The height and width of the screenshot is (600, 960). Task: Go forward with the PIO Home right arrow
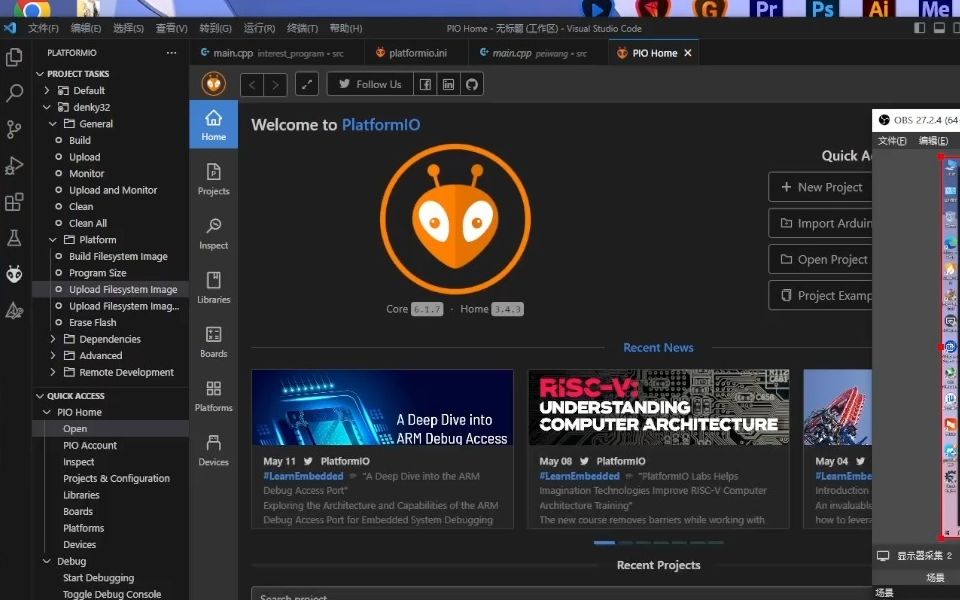click(x=276, y=84)
